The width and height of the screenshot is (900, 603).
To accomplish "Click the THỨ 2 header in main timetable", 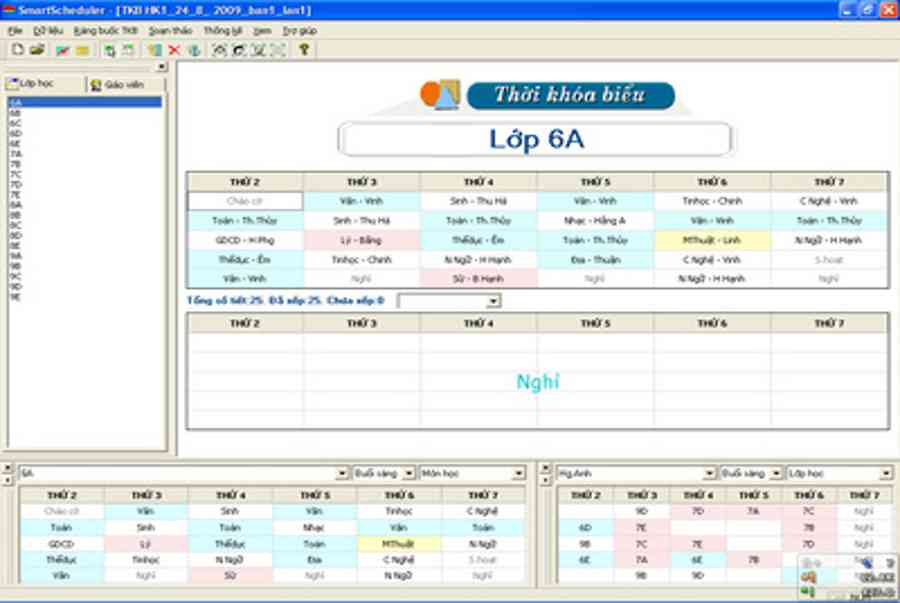I will pyautogui.click(x=244, y=182).
